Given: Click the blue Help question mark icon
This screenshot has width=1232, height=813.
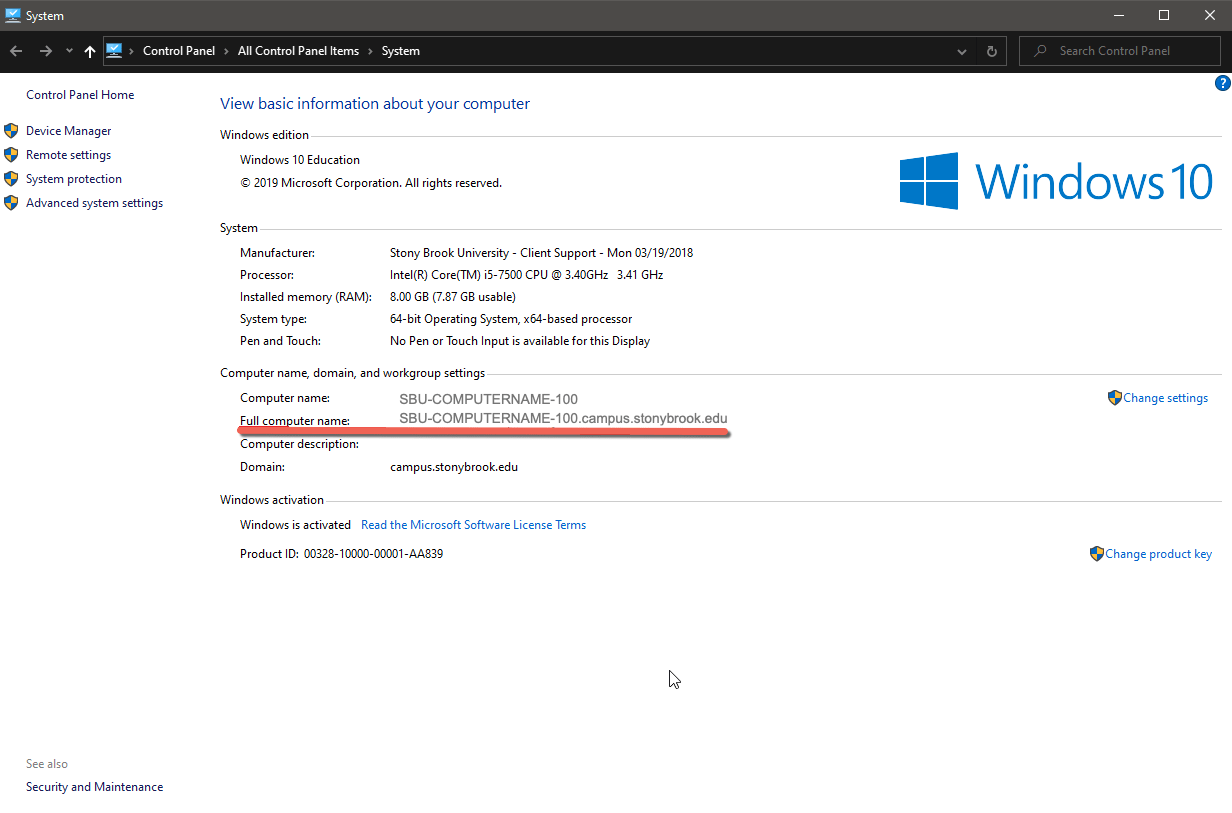Looking at the screenshot, I should point(1221,83).
